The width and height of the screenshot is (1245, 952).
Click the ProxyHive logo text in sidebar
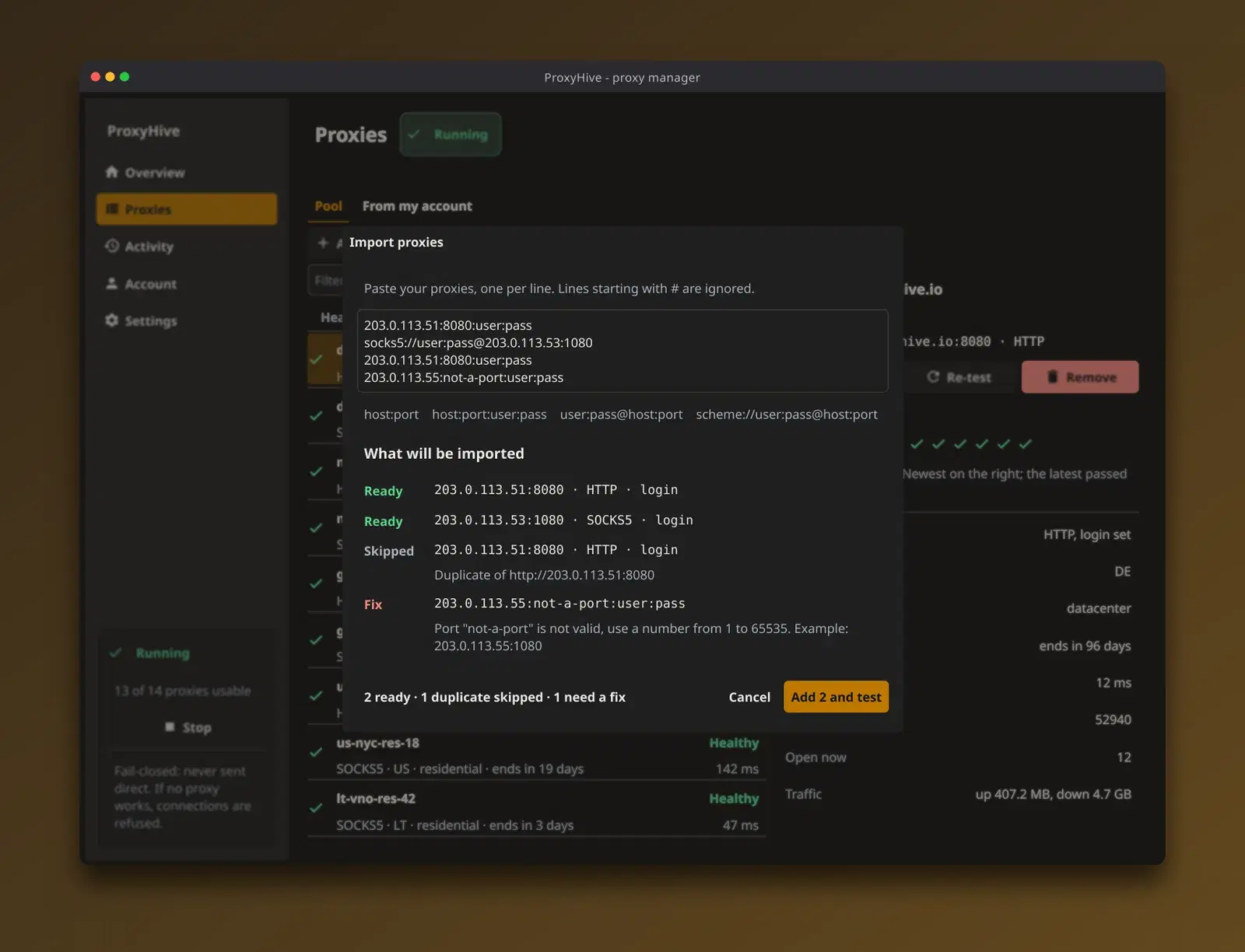pos(143,131)
